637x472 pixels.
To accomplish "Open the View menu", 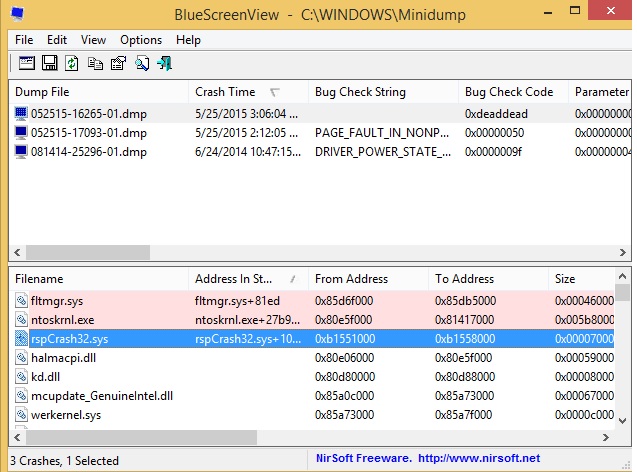I will [93, 40].
